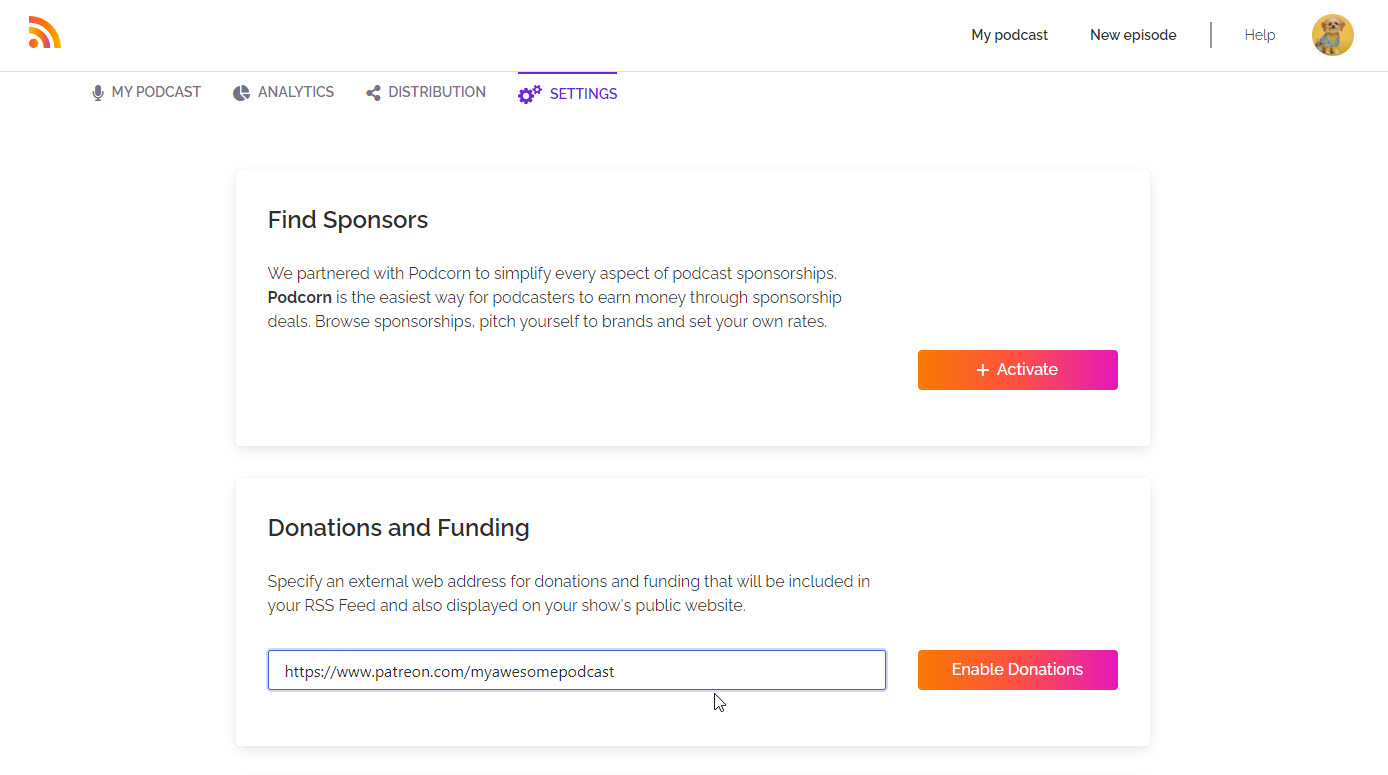The width and height of the screenshot is (1388, 775).
Task: Click the Patreon donation URL field
Action: click(576, 670)
